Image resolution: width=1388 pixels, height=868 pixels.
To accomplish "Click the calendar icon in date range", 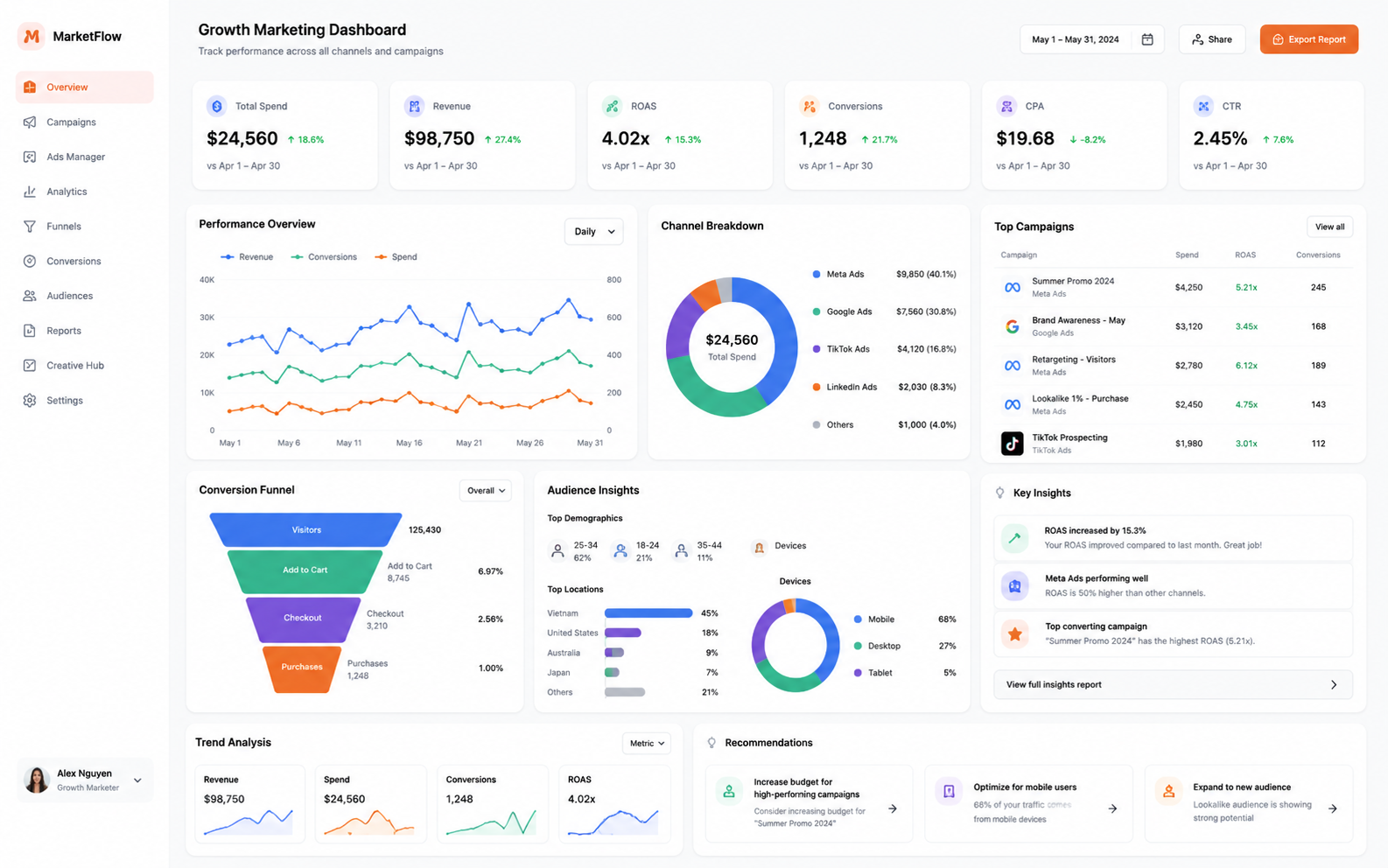I will point(1147,39).
